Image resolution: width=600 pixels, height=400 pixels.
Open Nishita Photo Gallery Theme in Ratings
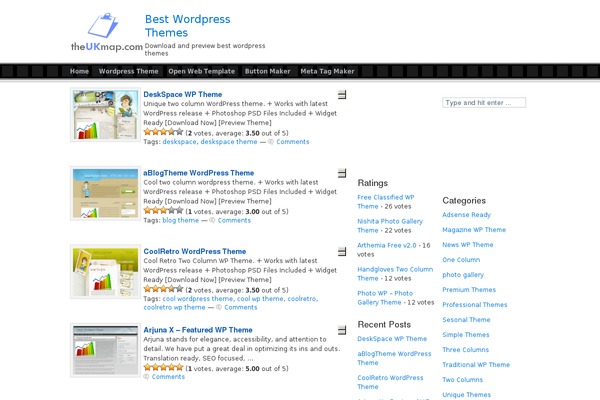click(390, 226)
